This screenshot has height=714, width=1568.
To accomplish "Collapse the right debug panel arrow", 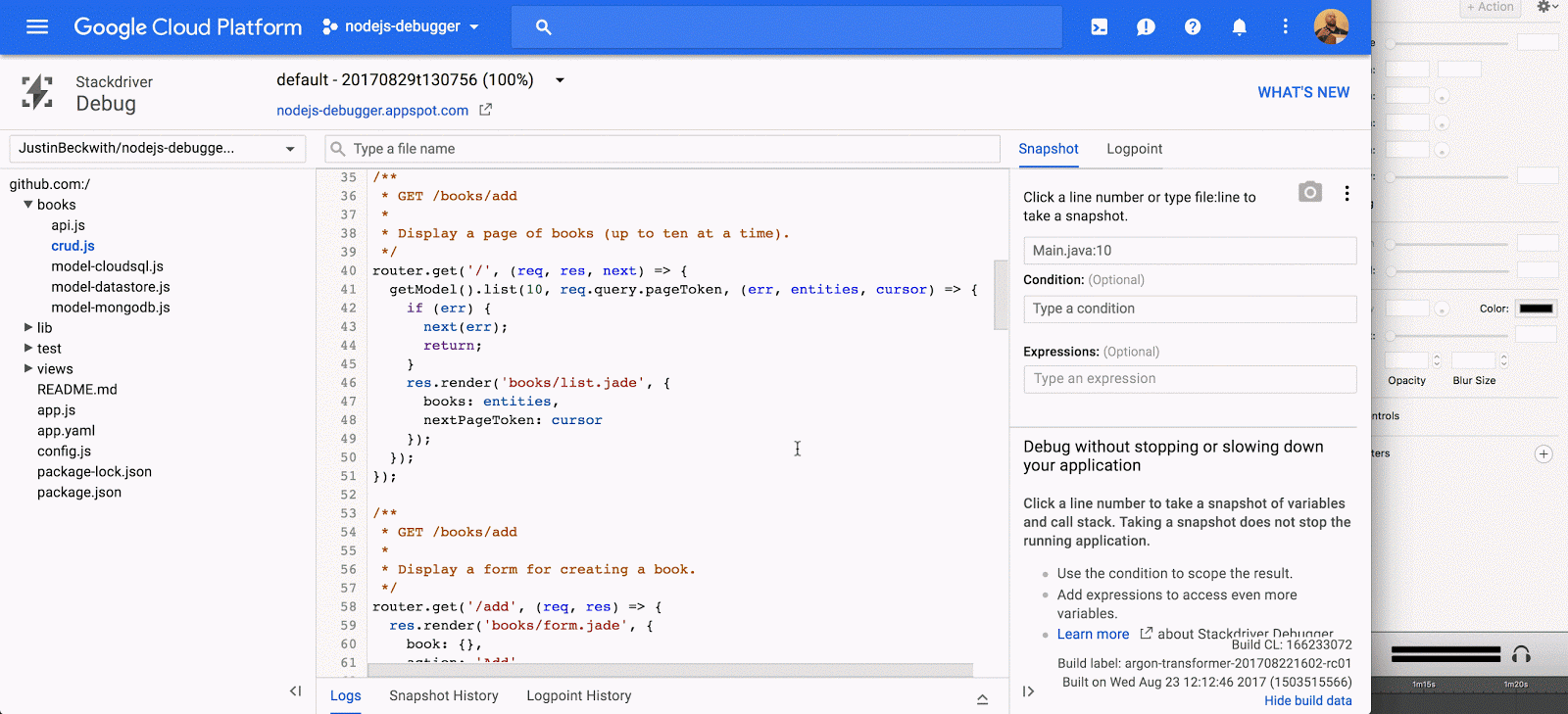I will (x=1028, y=691).
